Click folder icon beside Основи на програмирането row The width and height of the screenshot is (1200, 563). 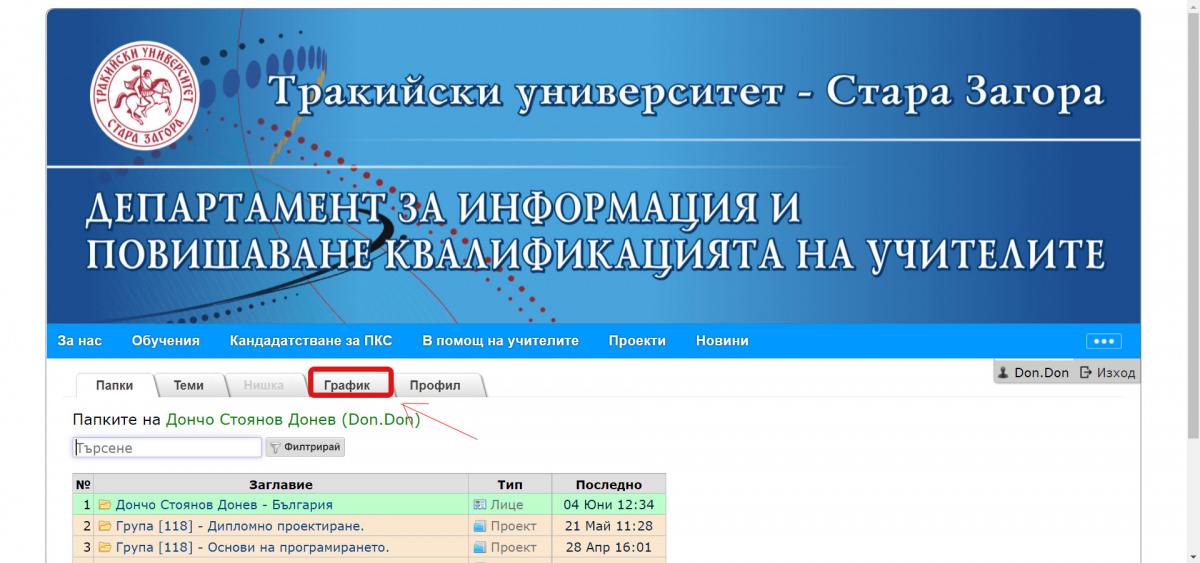point(104,547)
